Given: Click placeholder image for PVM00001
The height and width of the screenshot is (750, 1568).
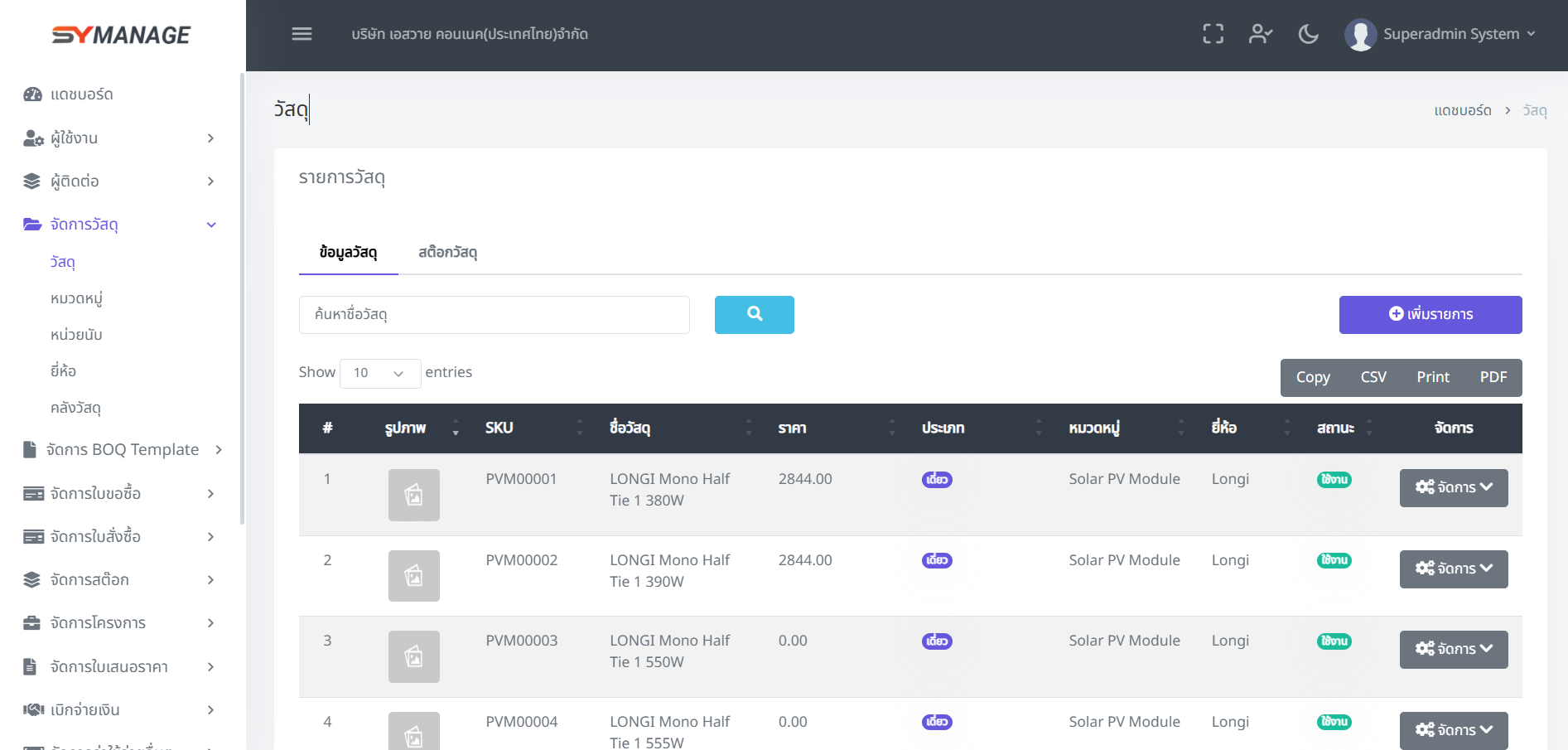Looking at the screenshot, I should pyautogui.click(x=413, y=495).
